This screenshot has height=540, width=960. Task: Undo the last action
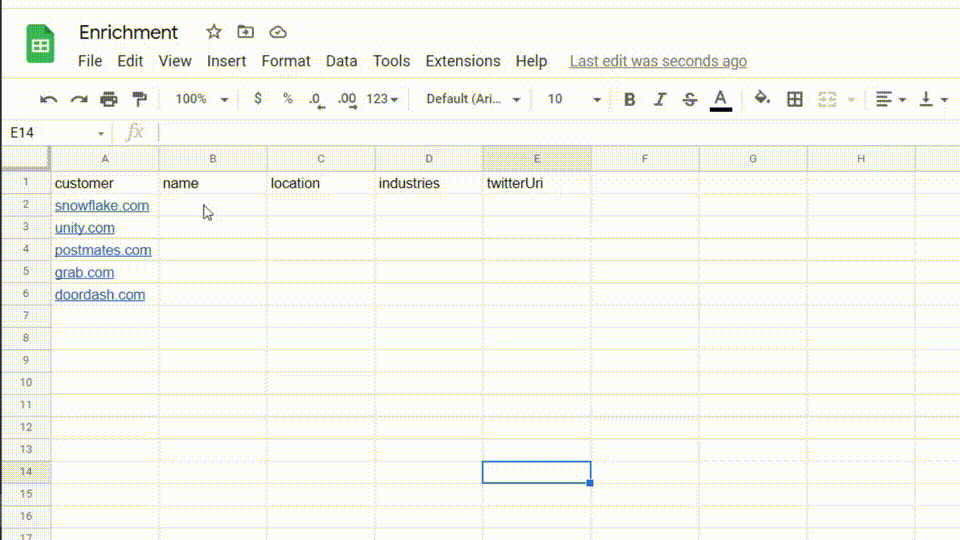point(48,99)
